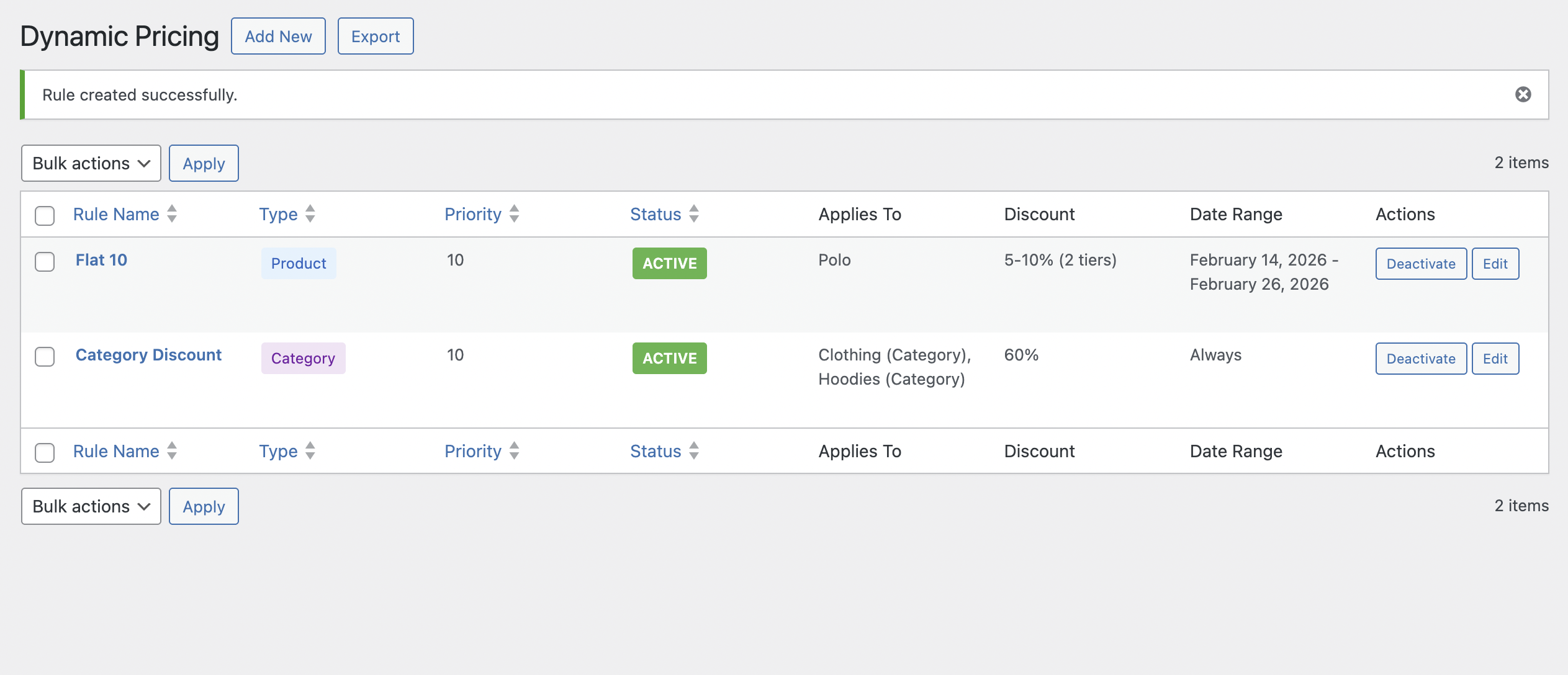
Task: Export the pricing rules
Action: click(375, 36)
